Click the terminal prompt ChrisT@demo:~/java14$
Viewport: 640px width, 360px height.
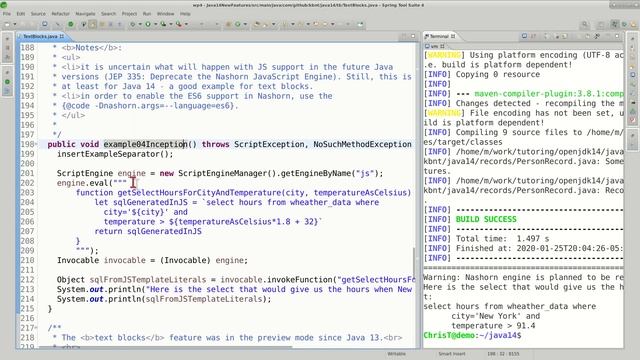(472, 335)
